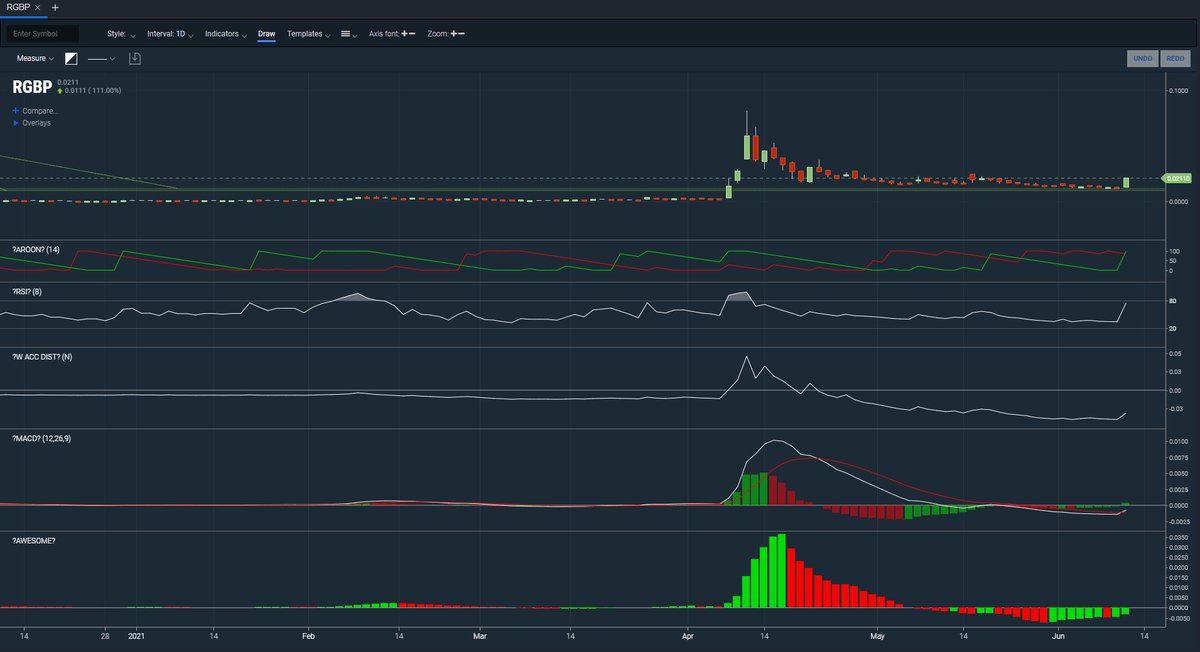Open the hamburger lines menu
Viewport: 1200px width, 652px height.
(x=349, y=34)
